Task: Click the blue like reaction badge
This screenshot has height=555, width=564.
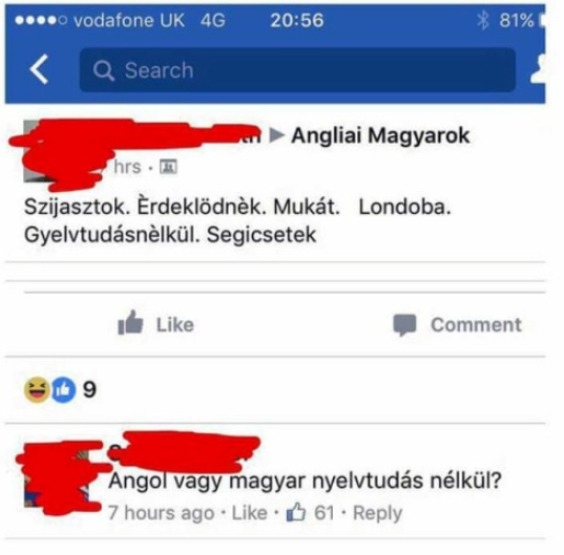Action: 64,390
